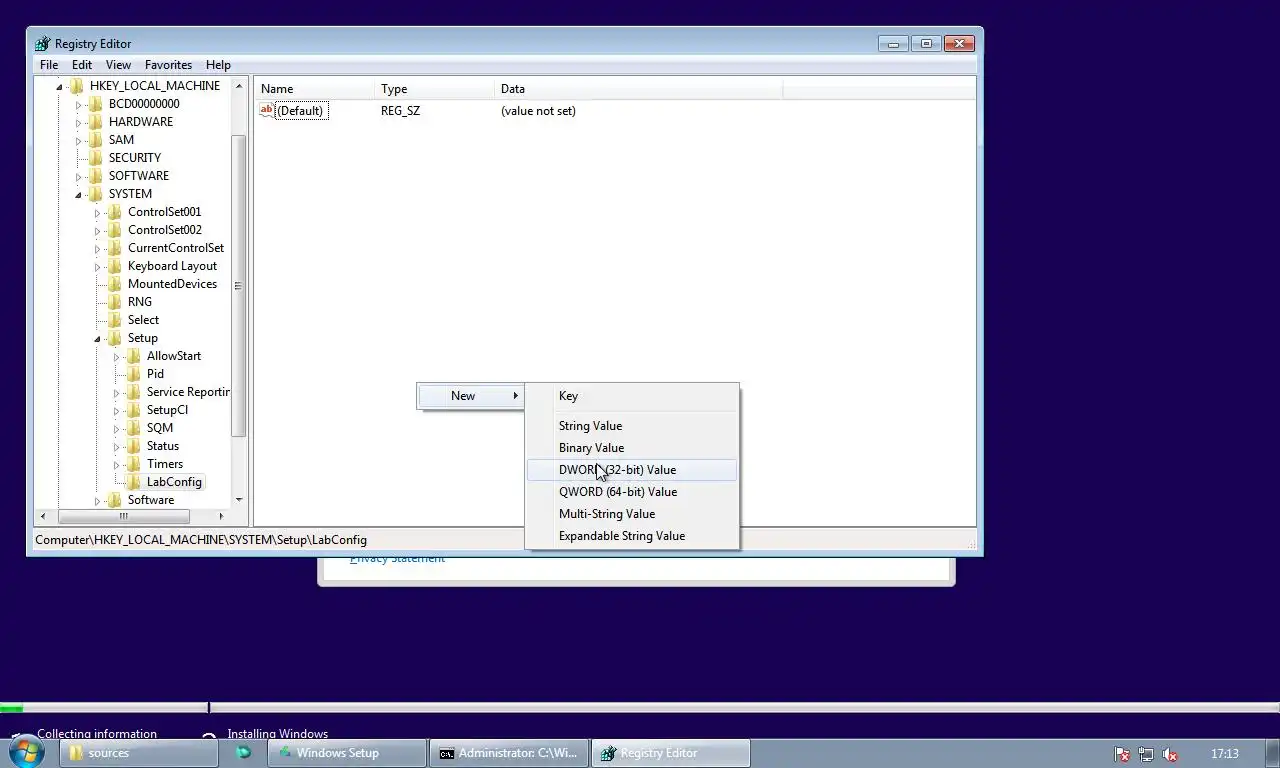The width and height of the screenshot is (1280, 768).
Task: Switch to sources folder taskbar button
Action: 138,753
